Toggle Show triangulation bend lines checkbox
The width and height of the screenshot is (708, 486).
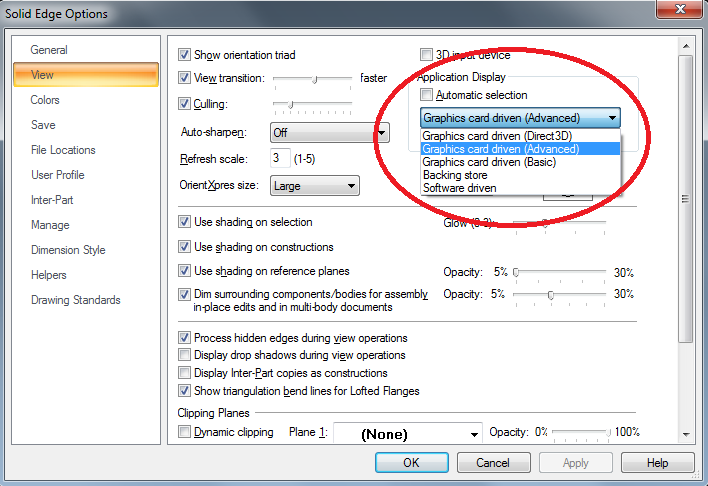[184, 391]
